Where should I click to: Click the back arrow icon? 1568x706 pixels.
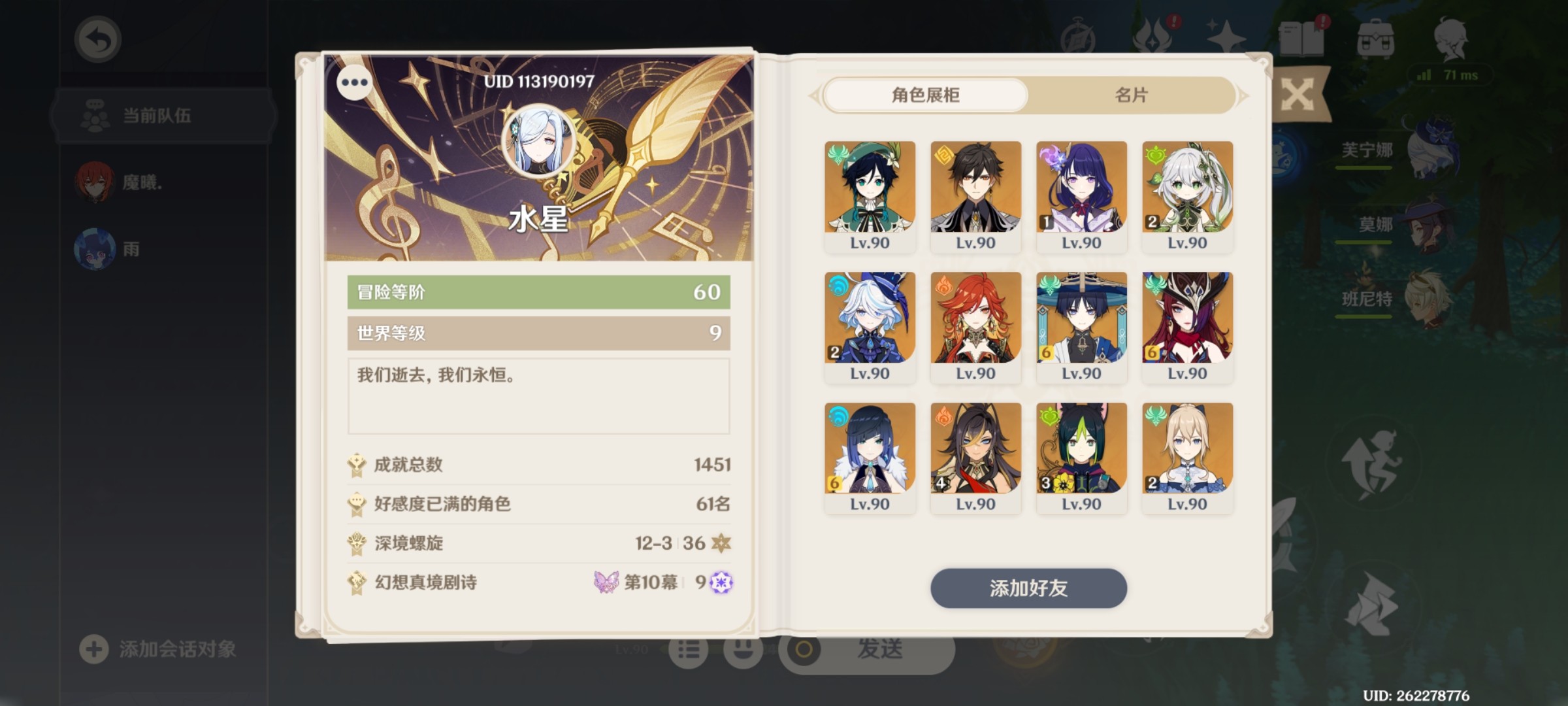(x=97, y=39)
